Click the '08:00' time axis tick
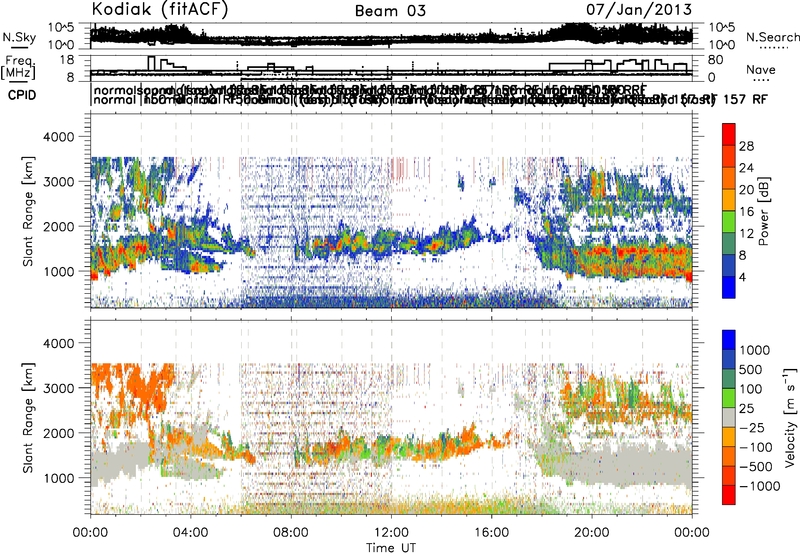The width and height of the screenshot is (800, 554). tap(291, 533)
